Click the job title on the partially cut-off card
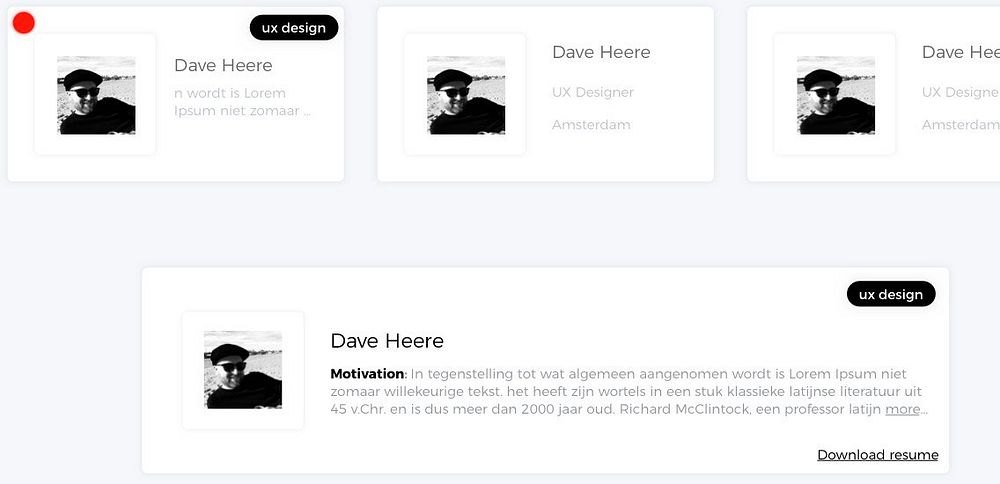The height and width of the screenshot is (484, 1000). click(x=960, y=92)
